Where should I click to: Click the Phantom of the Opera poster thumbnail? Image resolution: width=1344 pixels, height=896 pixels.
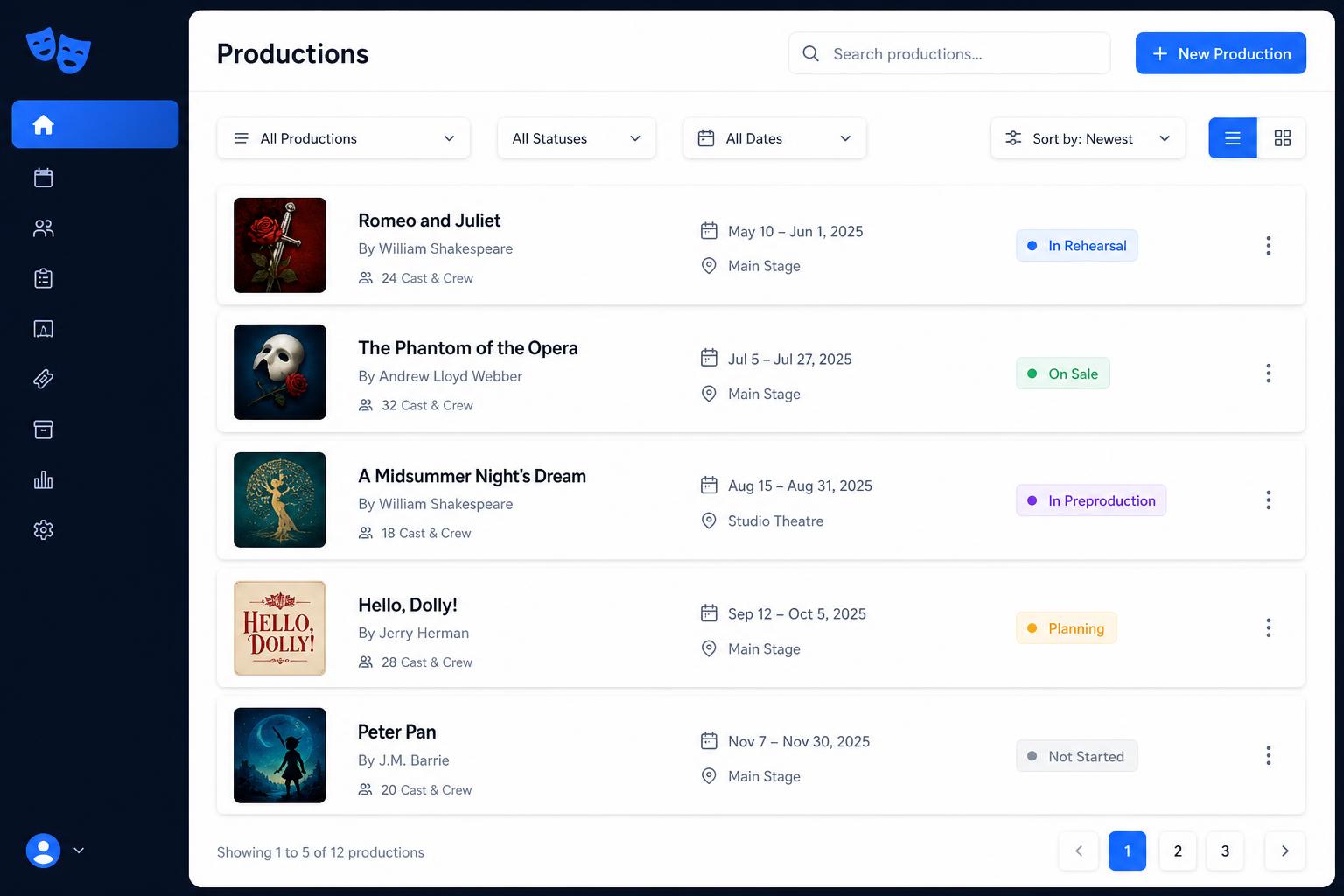280,373
